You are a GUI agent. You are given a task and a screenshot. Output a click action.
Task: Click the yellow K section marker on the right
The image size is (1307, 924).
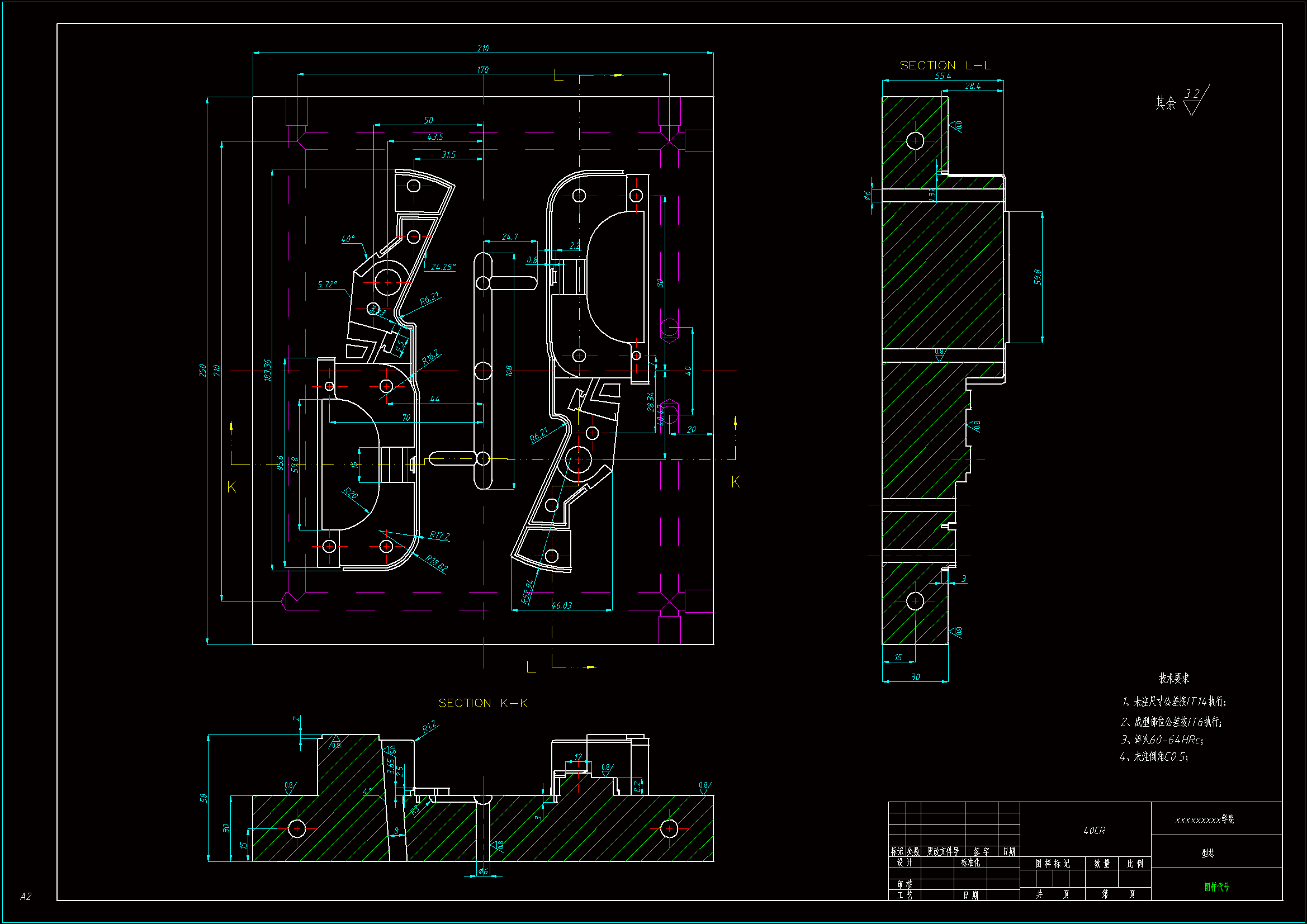tap(735, 482)
